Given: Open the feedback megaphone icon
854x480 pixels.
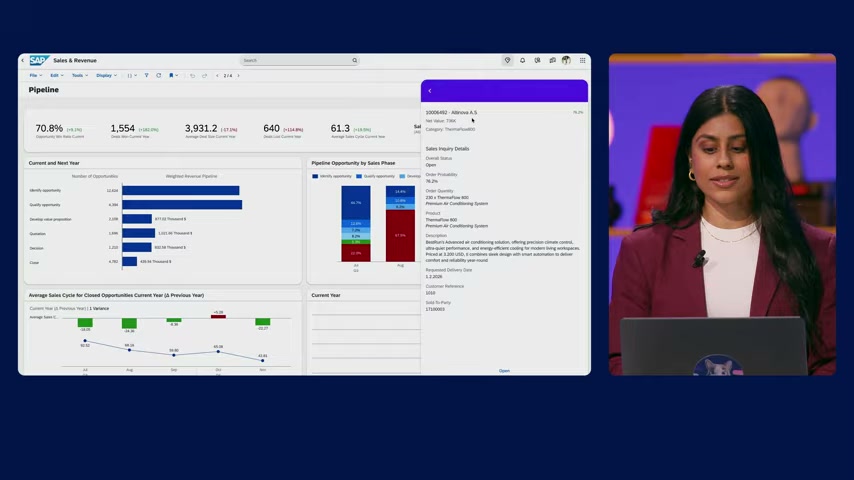Looking at the screenshot, I should 552,60.
